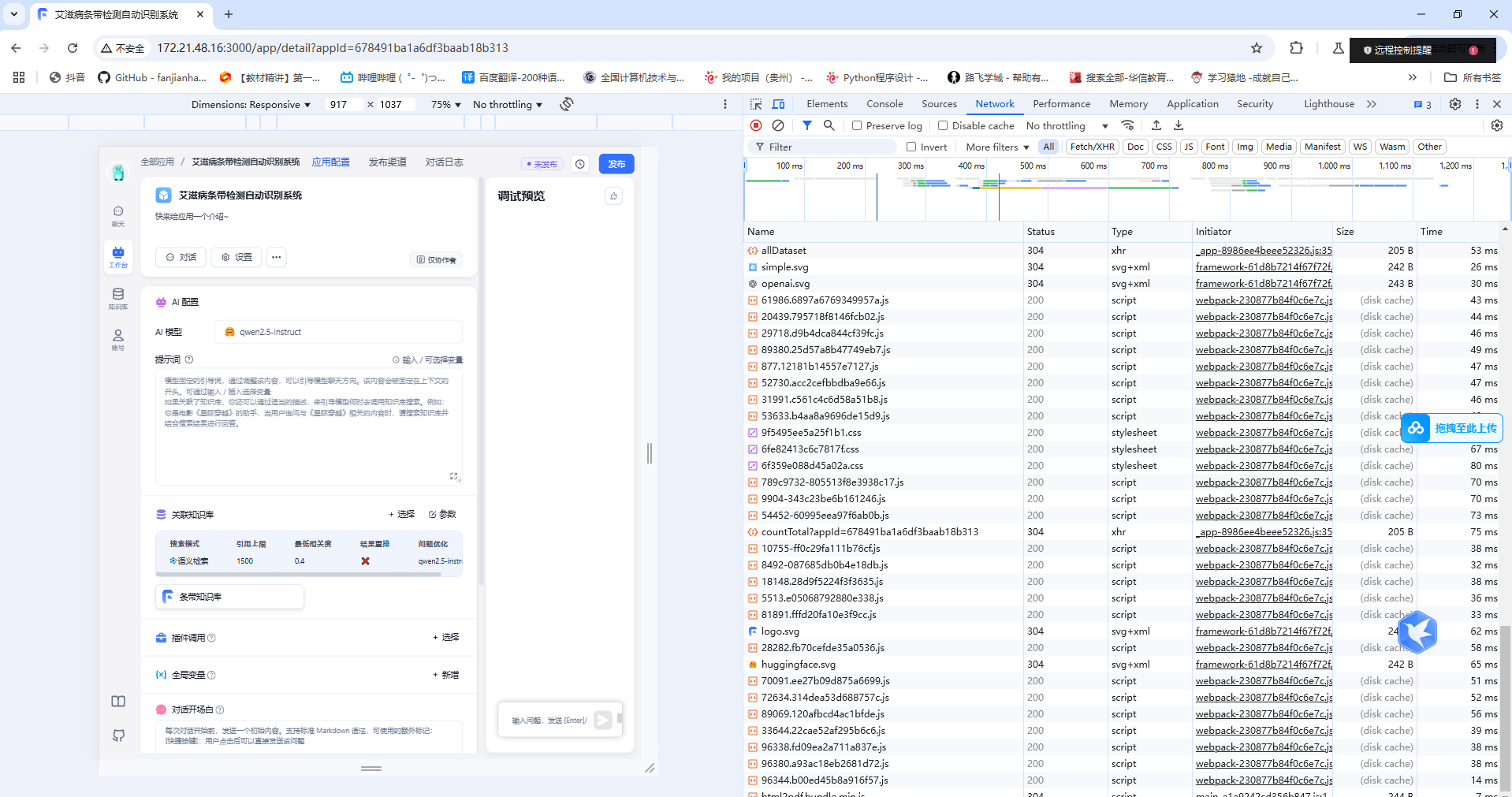This screenshot has height=797, width=1512.
Task: Enable the Preserve log checkbox
Action: (x=857, y=126)
